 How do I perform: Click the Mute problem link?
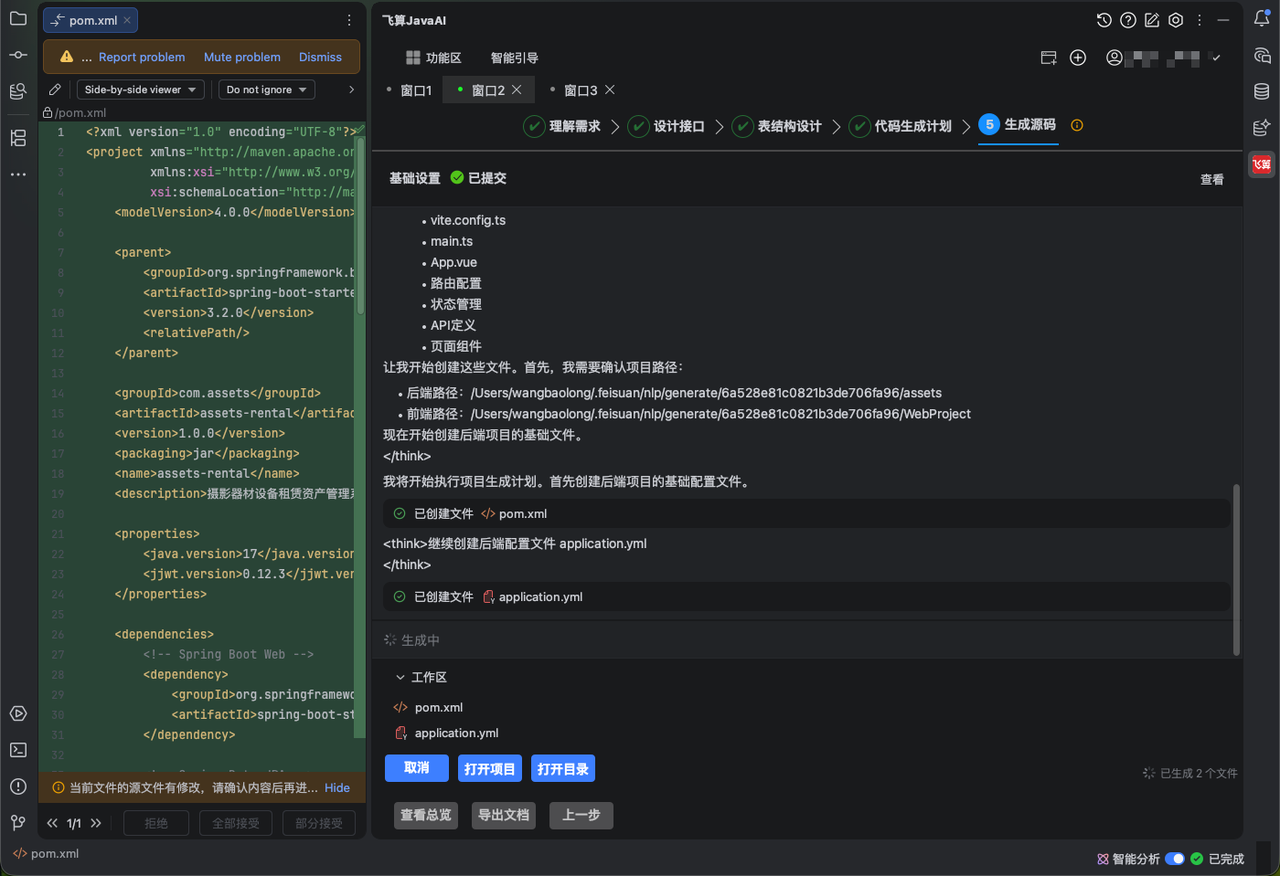tap(242, 57)
